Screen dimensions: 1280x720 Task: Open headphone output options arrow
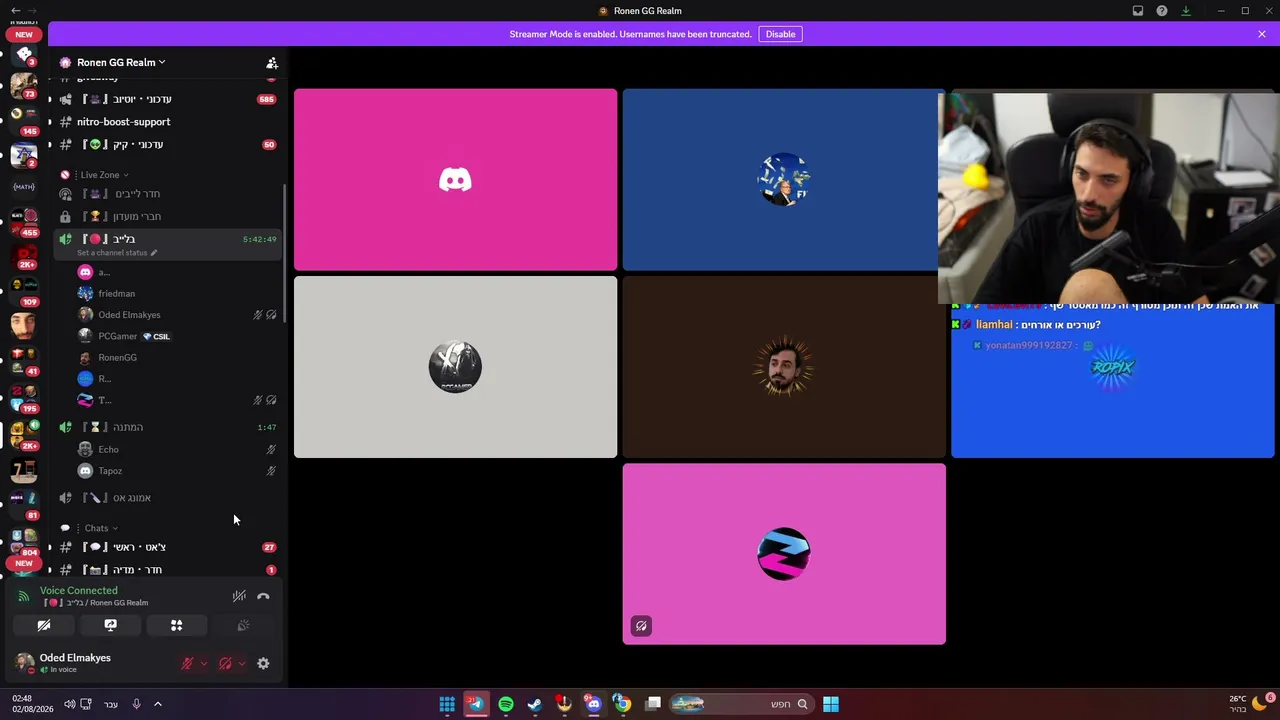242,663
